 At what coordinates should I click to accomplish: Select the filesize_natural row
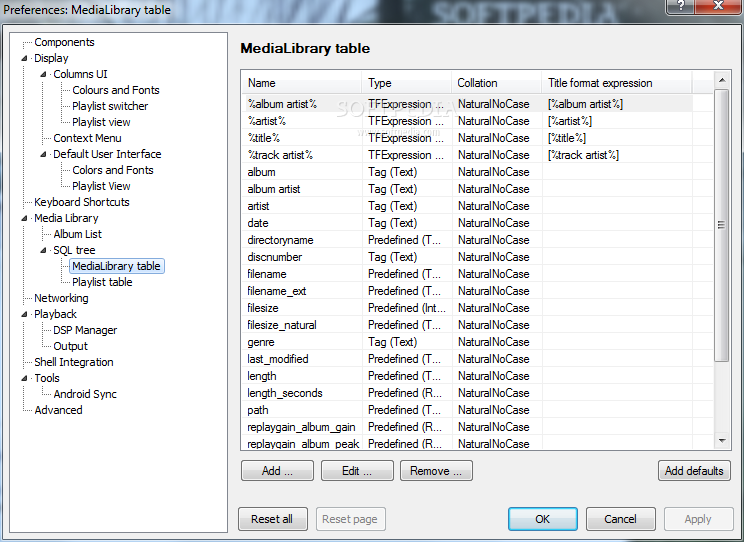[x=467, y=325]
